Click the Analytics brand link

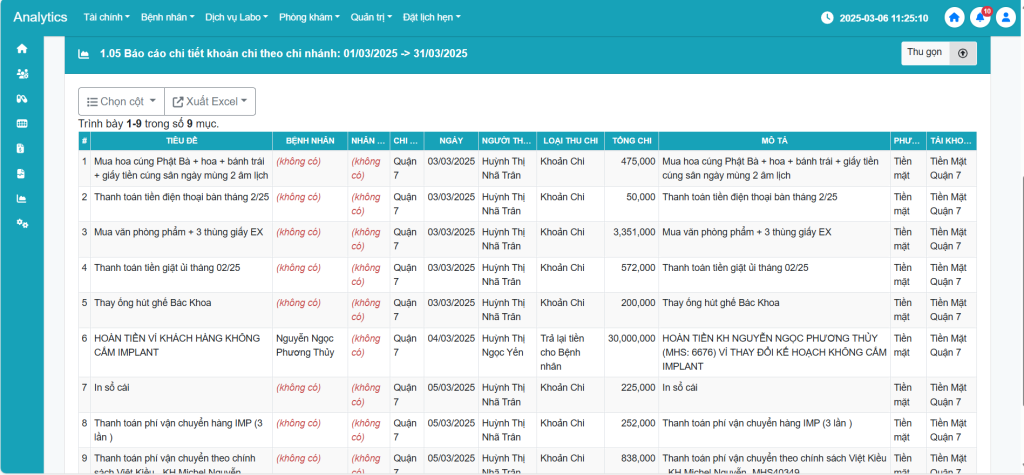click(x=41, y=18)
